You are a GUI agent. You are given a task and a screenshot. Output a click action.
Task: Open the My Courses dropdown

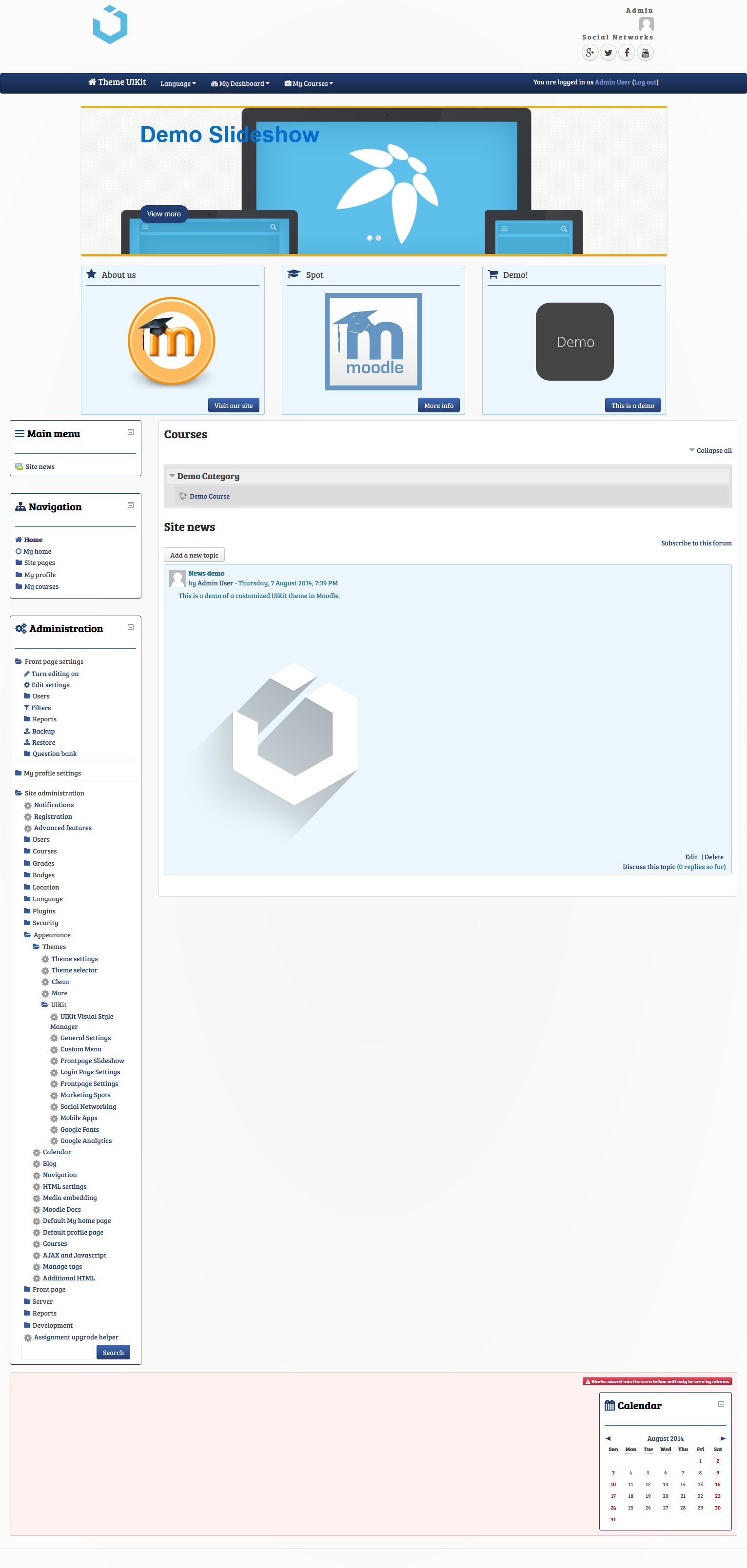pyautogui.click(x=309, y=83)
